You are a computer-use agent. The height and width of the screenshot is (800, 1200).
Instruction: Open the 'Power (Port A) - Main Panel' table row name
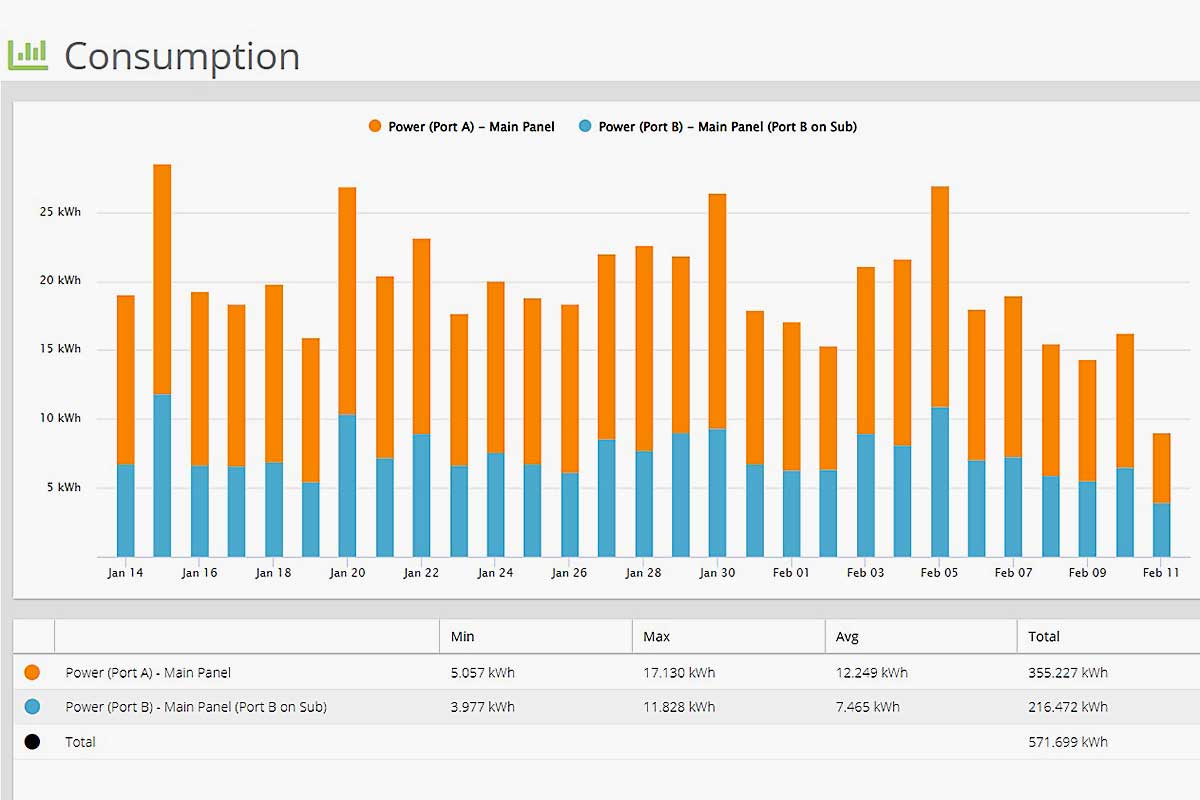tap(148, 673)
